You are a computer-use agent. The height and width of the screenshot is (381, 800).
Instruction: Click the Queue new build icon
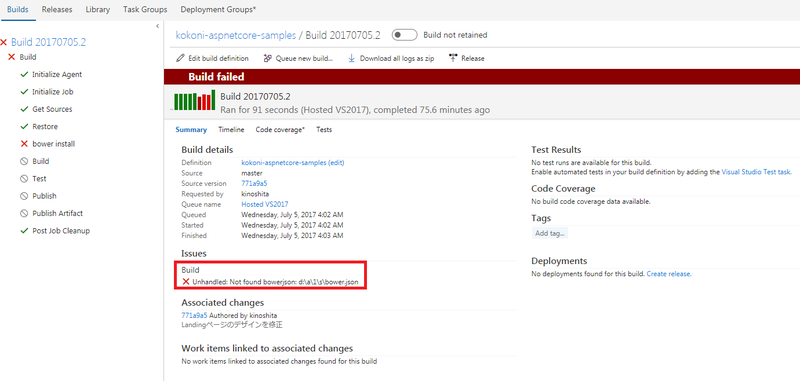pyautogui.click(x=268, y=58)
